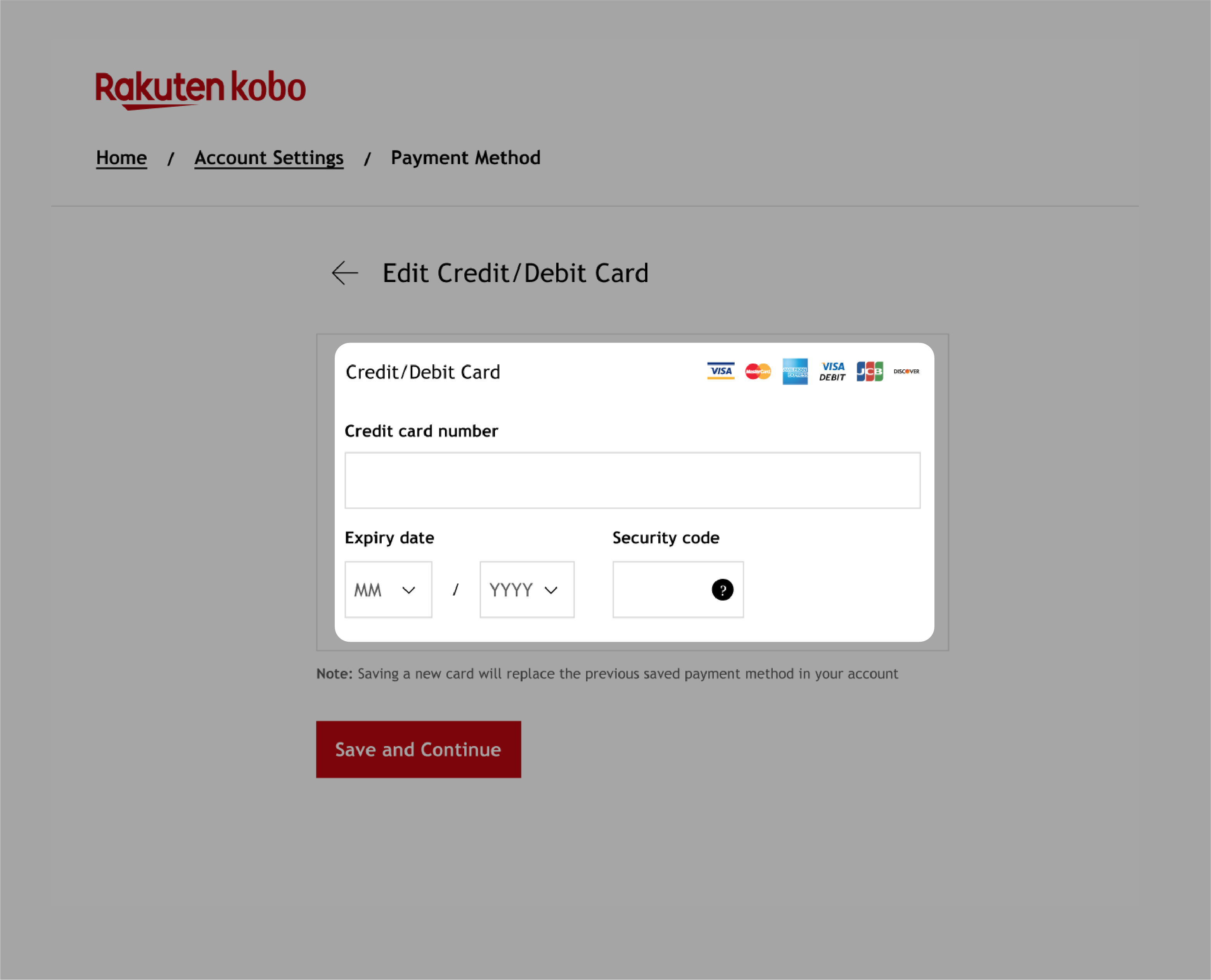Click the JCB card icon
1211x980 pixels.
(868, 371)
